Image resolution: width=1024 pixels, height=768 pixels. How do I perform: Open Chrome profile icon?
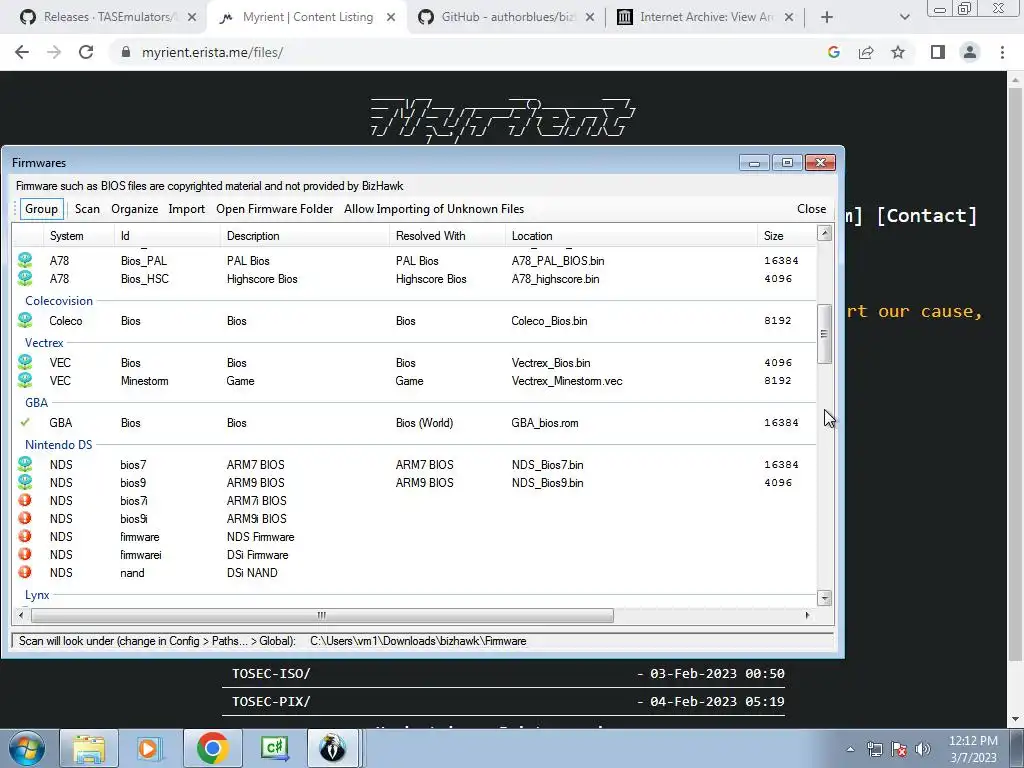(970, 52)
